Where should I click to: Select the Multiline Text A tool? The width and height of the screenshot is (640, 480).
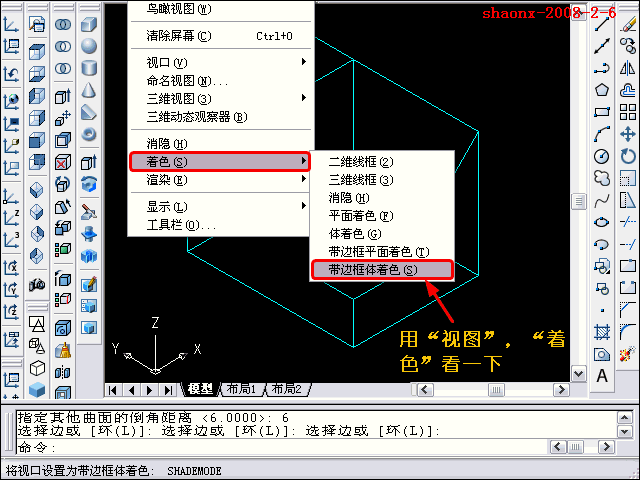point(602,376)
